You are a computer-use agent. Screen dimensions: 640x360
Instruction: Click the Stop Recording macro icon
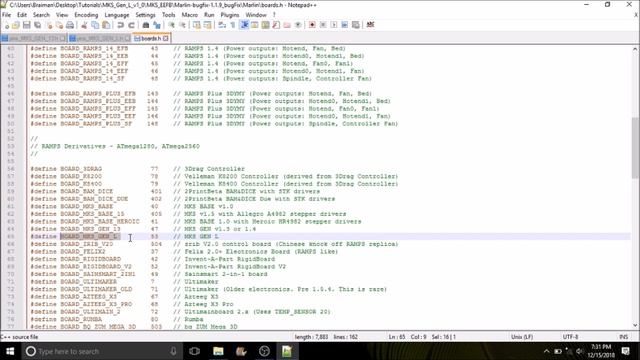coord(323,25)
